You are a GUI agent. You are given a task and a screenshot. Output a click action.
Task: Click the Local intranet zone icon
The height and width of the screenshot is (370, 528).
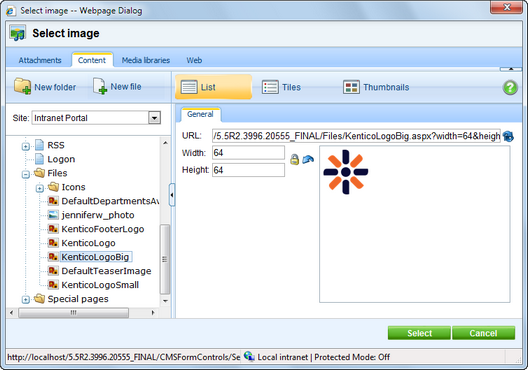click(249, 356)
